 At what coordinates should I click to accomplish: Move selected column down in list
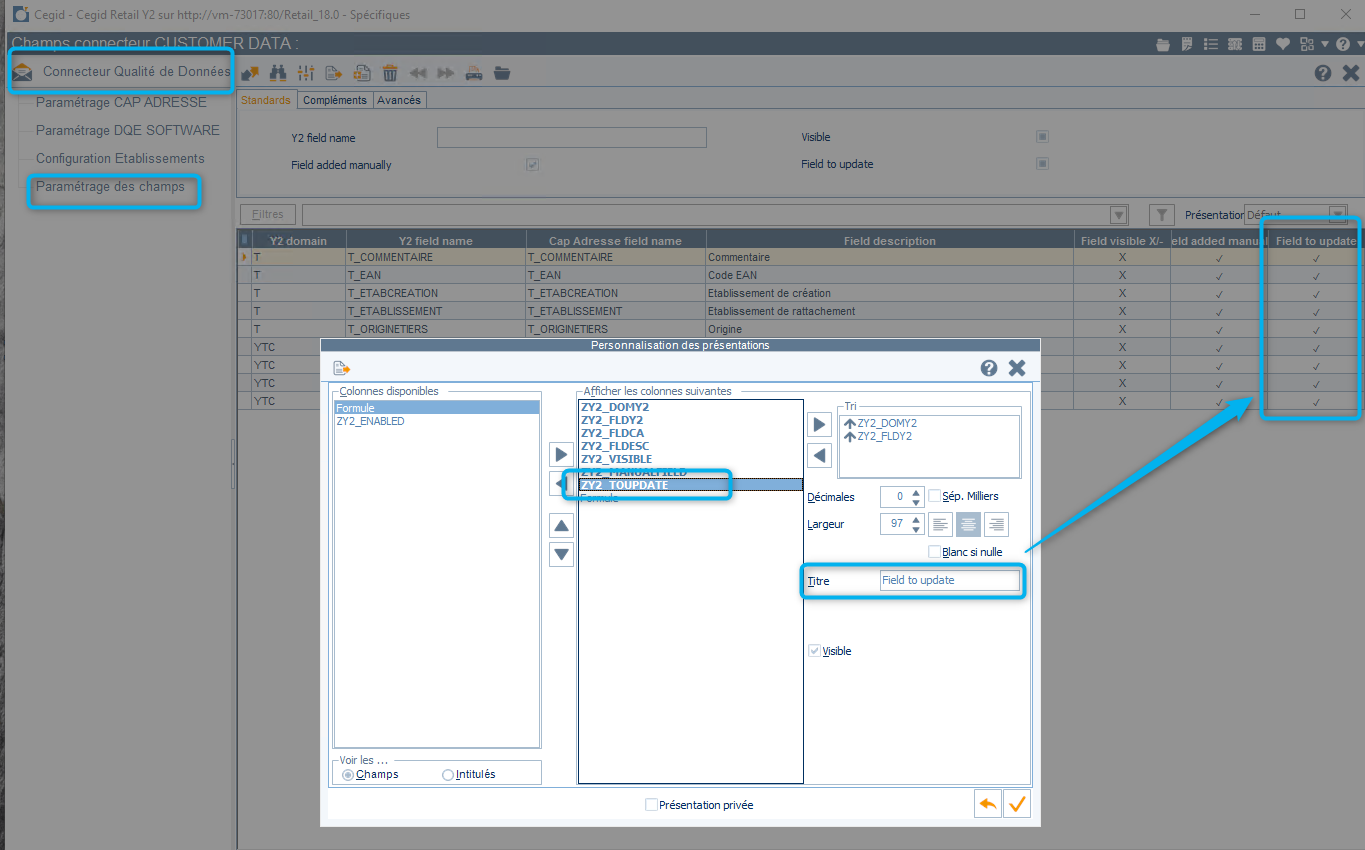tap(562, 554)
